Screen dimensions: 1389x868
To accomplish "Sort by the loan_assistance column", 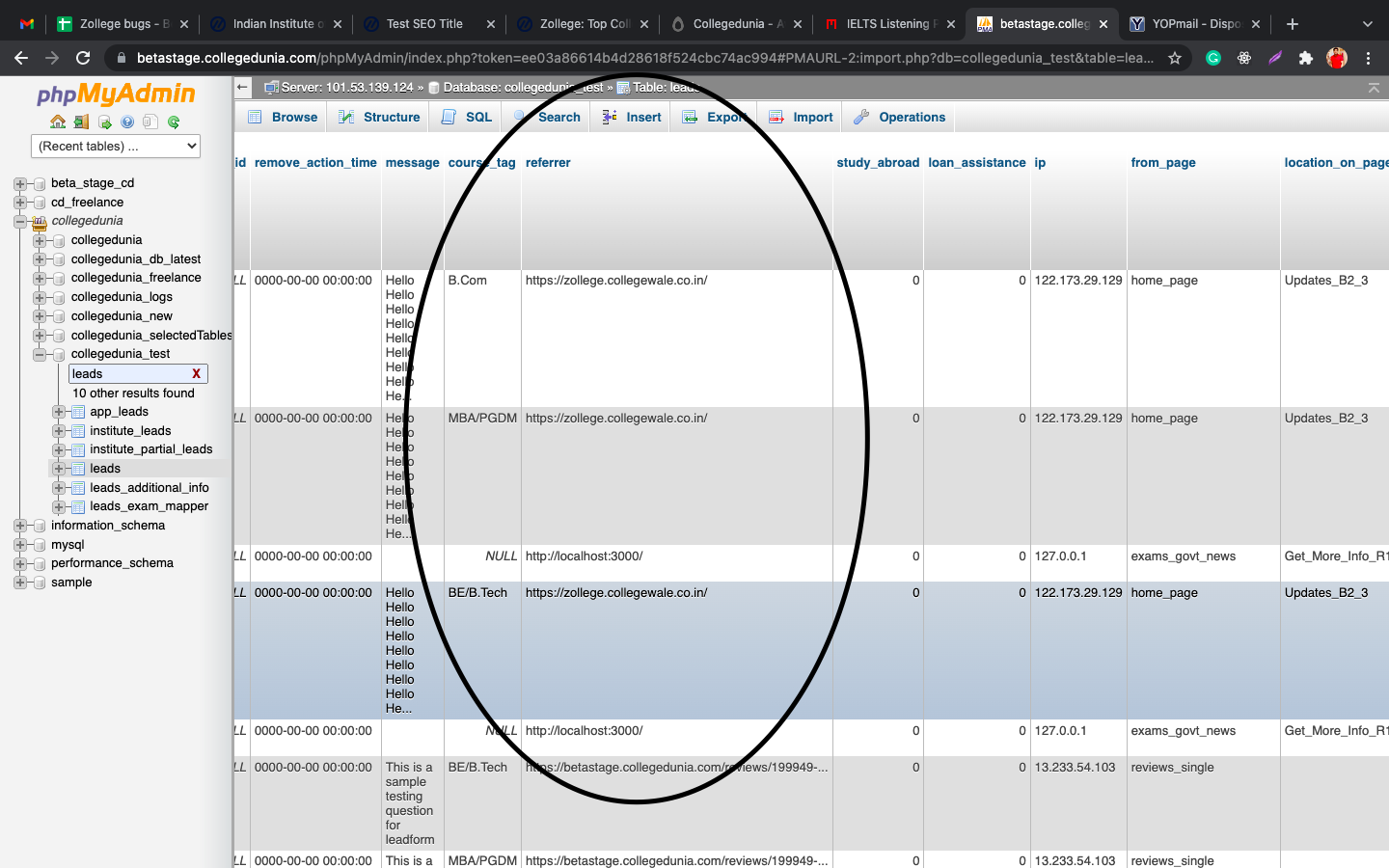I will coord(977,163).
